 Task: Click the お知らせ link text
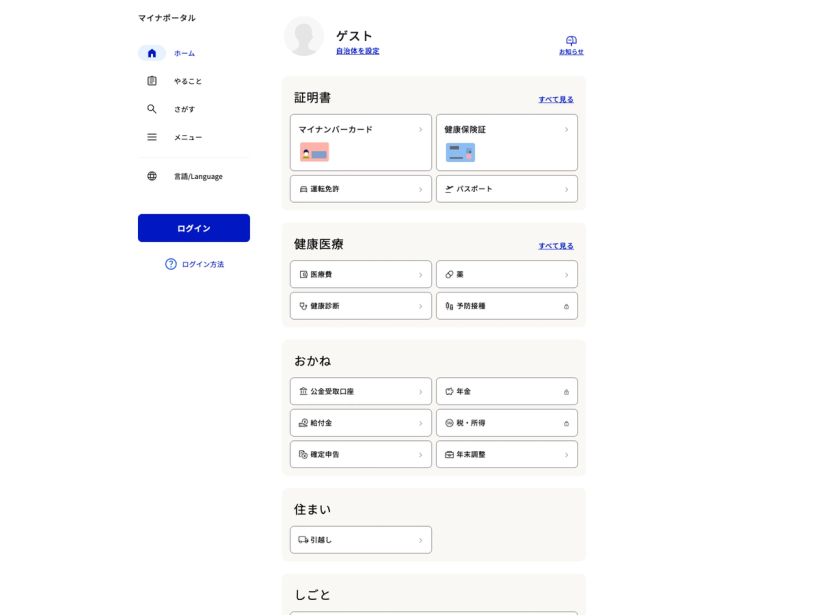click(x=571, y=52)
